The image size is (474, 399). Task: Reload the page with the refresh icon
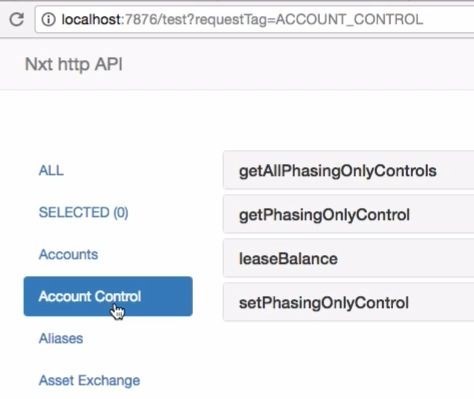[16, 19]
